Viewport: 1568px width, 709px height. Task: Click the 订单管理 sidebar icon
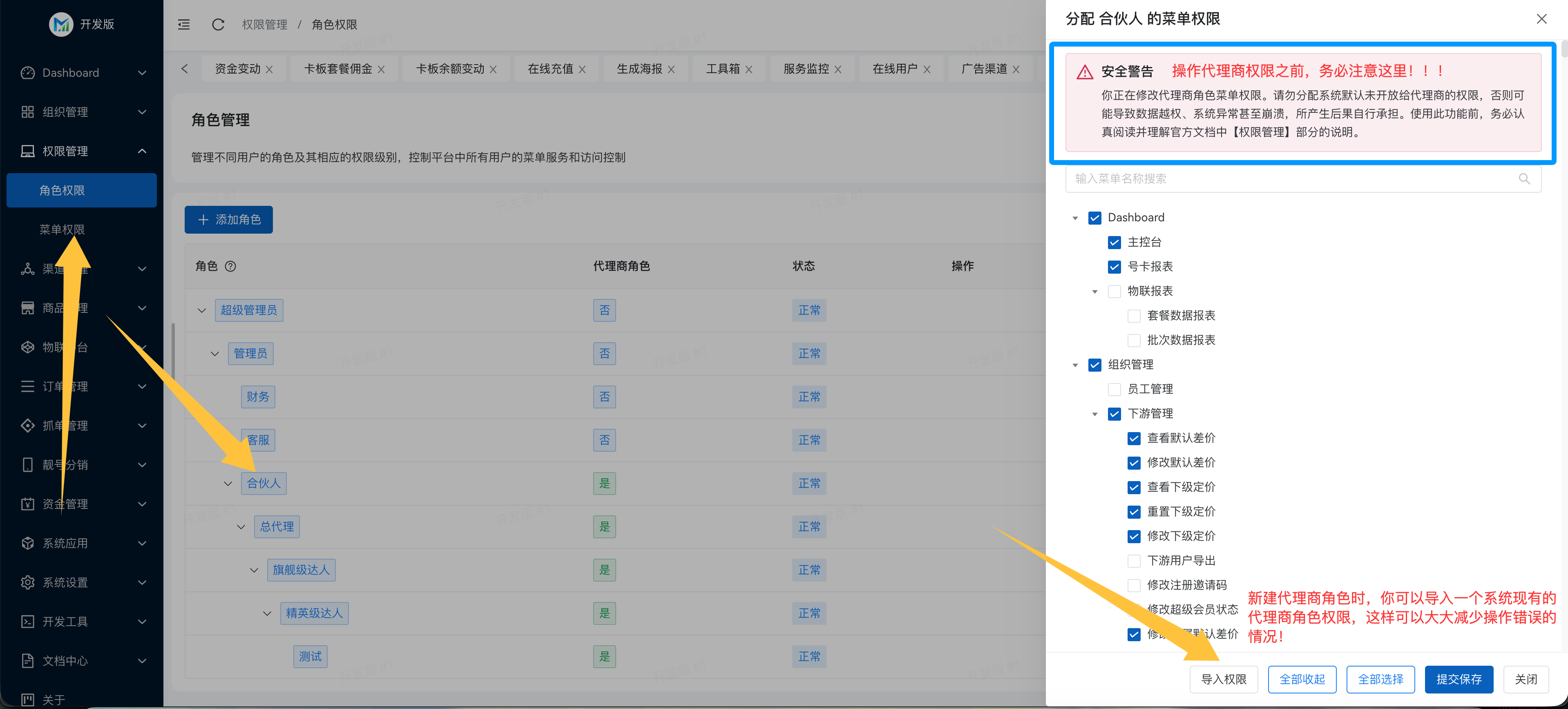pos(27,386)
